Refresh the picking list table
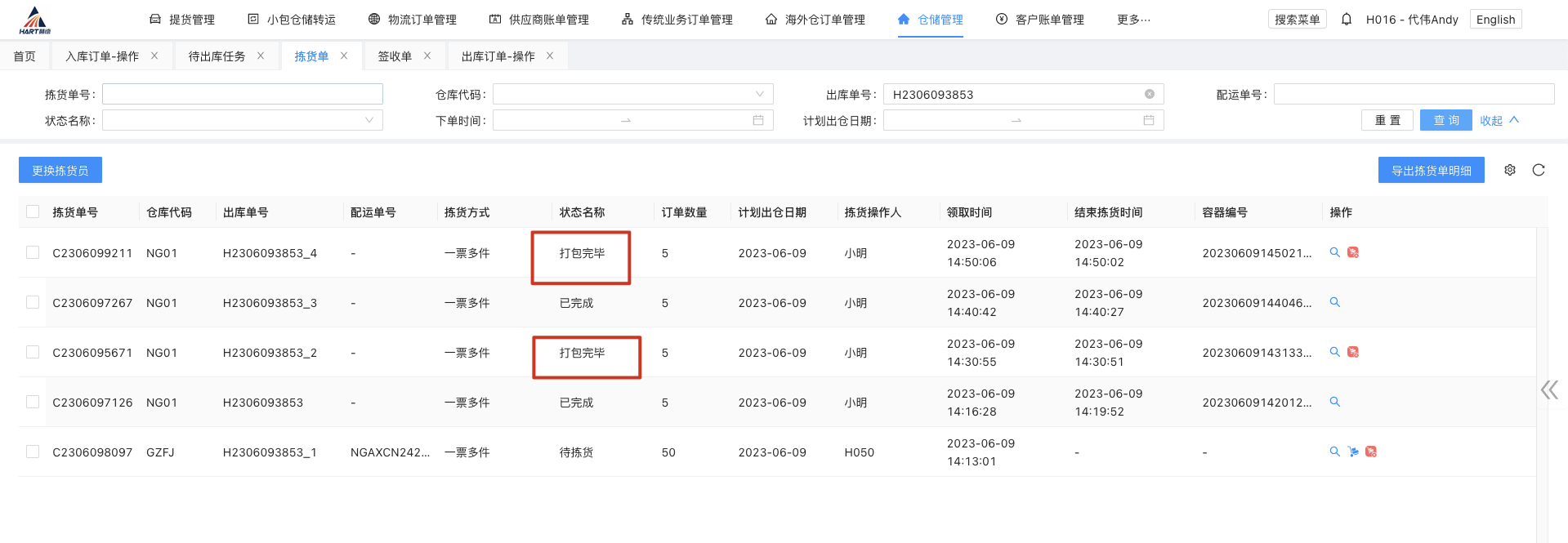The image size is (1568, 543). coord(1538,170)
